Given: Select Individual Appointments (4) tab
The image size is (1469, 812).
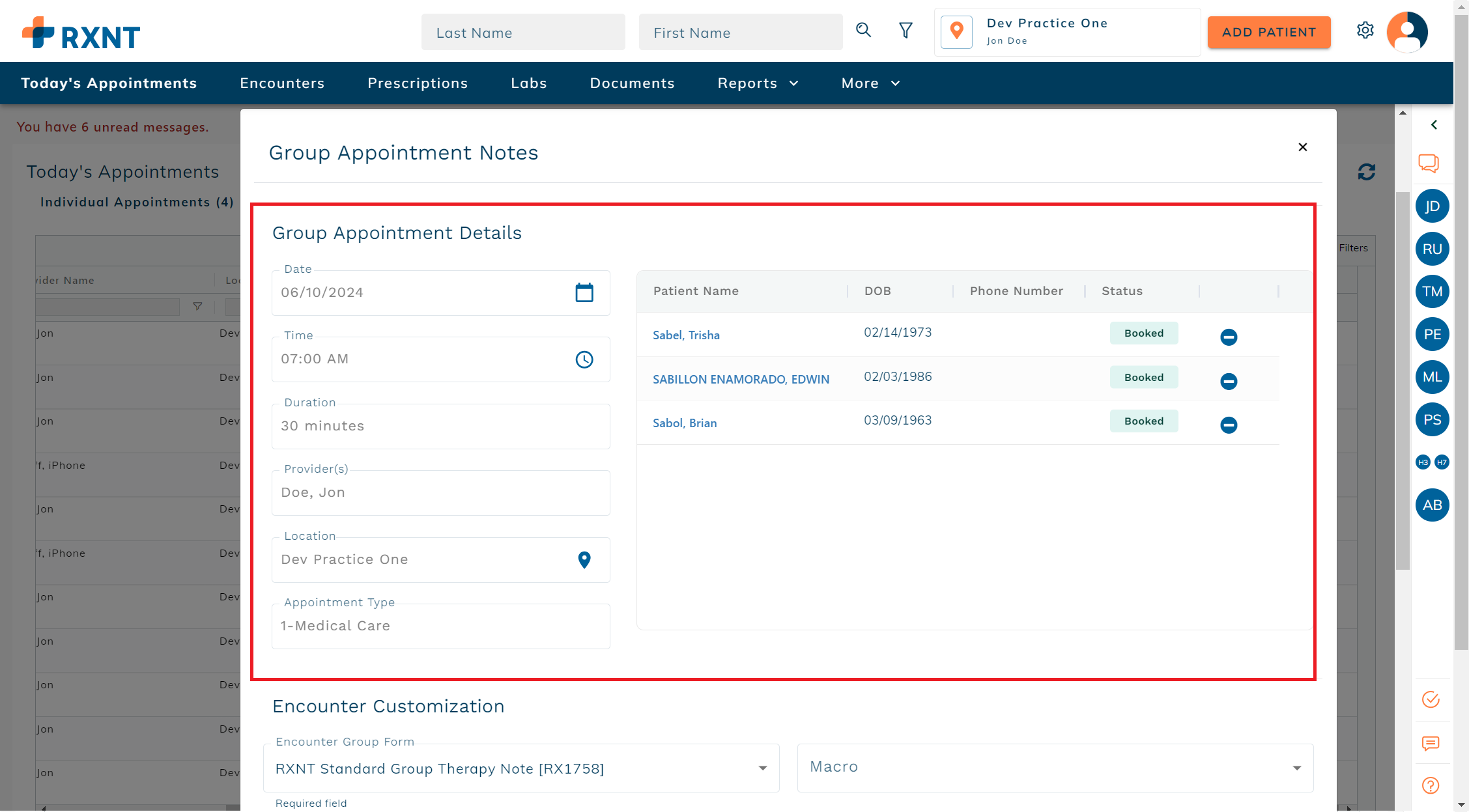Looking at the screenshot, I should (137, 202).
